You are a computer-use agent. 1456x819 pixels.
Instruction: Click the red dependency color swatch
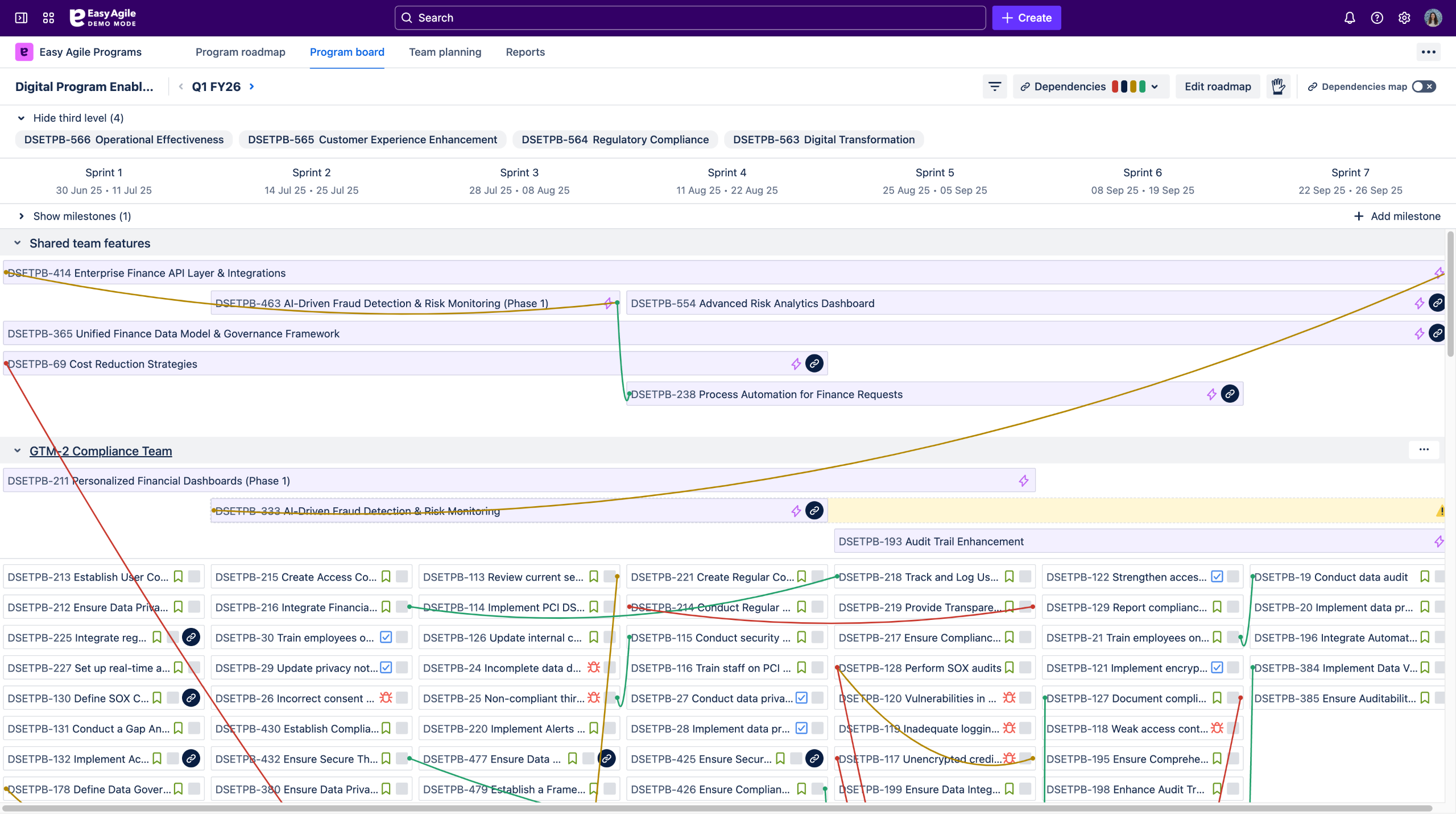(1115, 86)
